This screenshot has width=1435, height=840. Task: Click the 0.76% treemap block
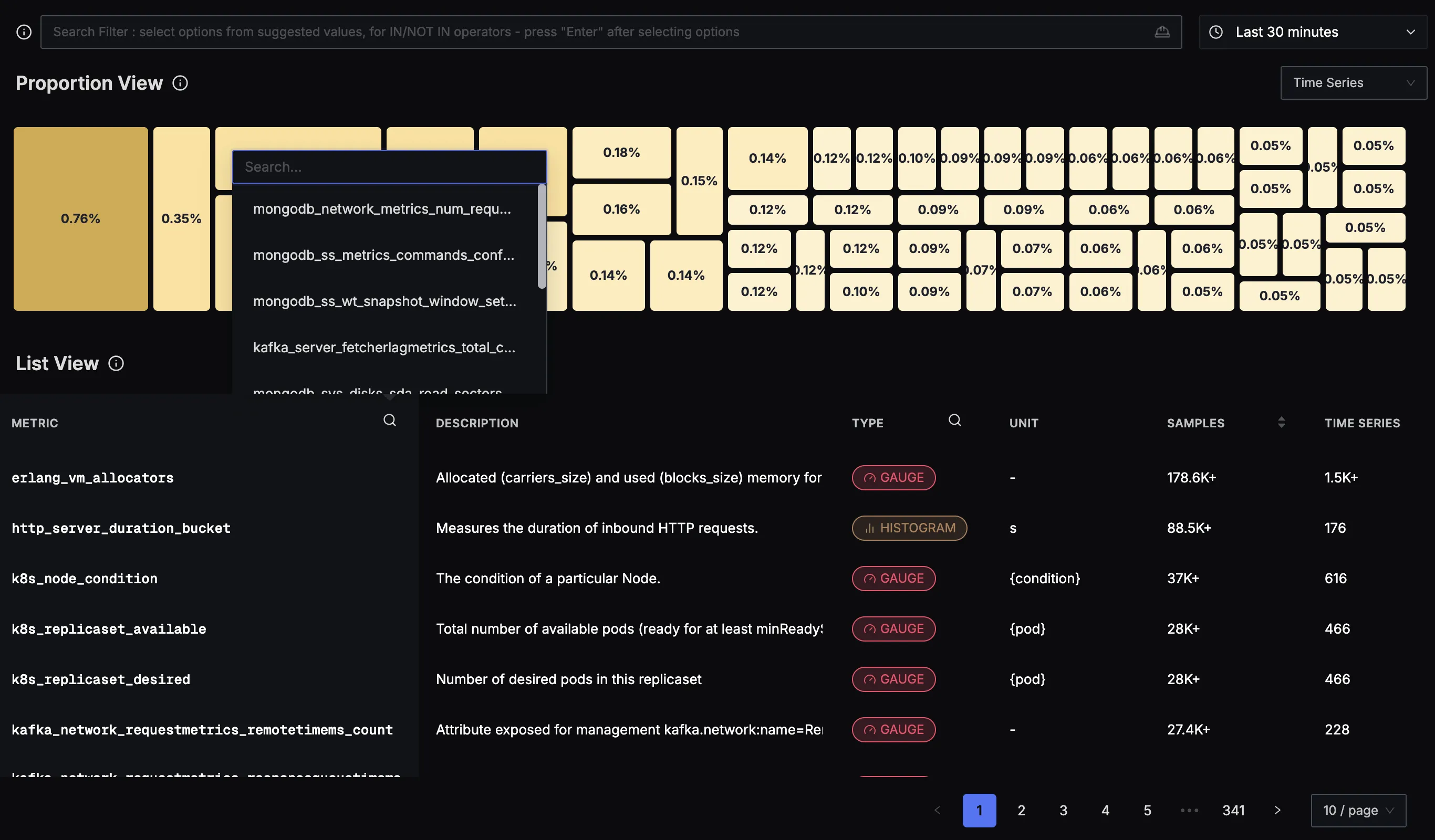coord(80,218)
